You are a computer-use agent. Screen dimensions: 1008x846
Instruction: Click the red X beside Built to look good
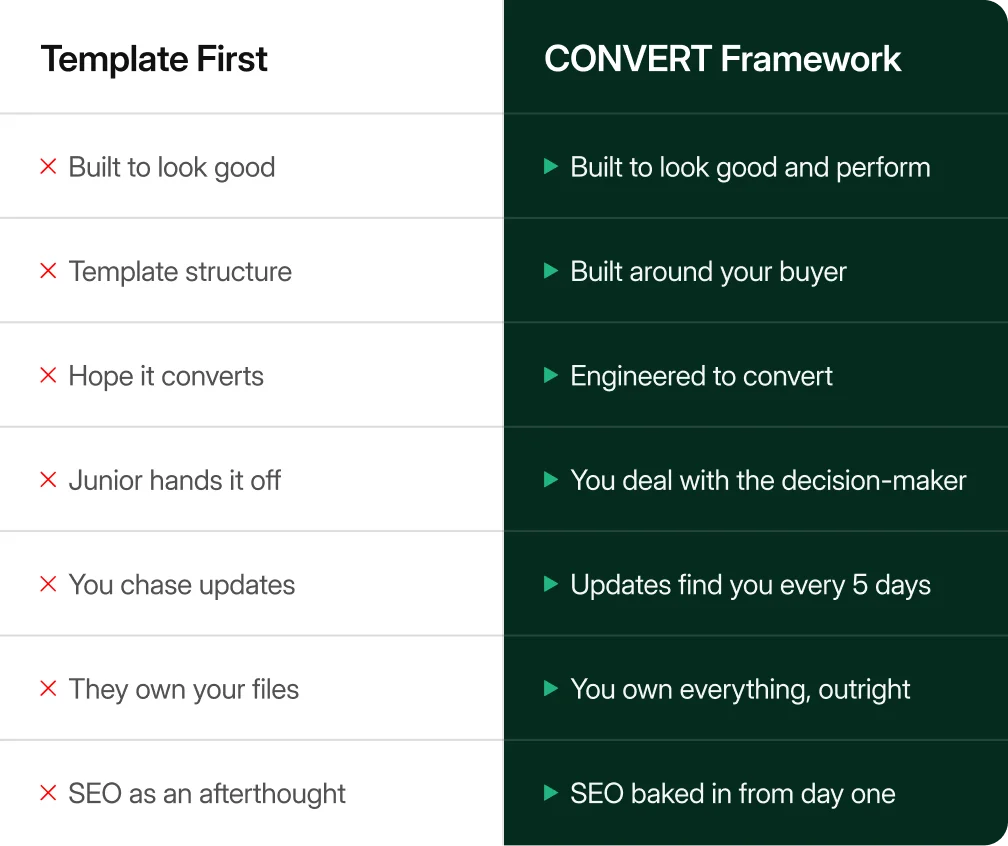48,166
